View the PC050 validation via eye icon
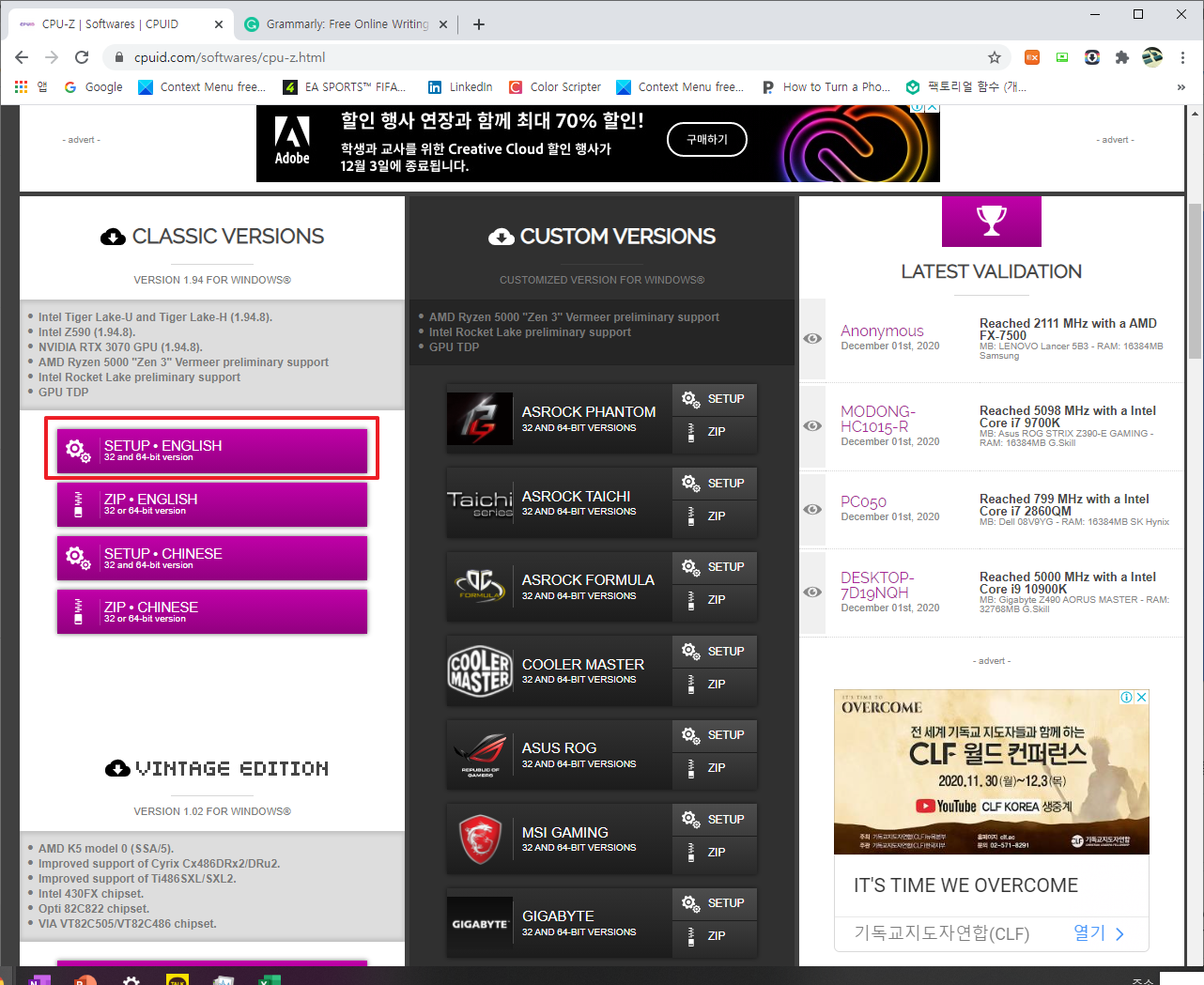Image resolution: width=1204 pixels, height=985 pixels. pyautogui.click(x=812, y=510)
